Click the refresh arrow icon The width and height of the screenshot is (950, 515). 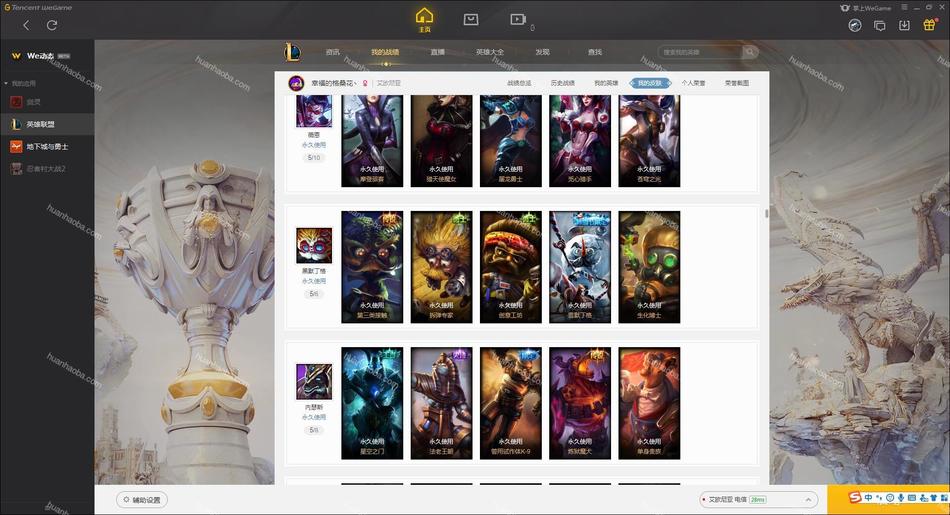pos(52,25)
